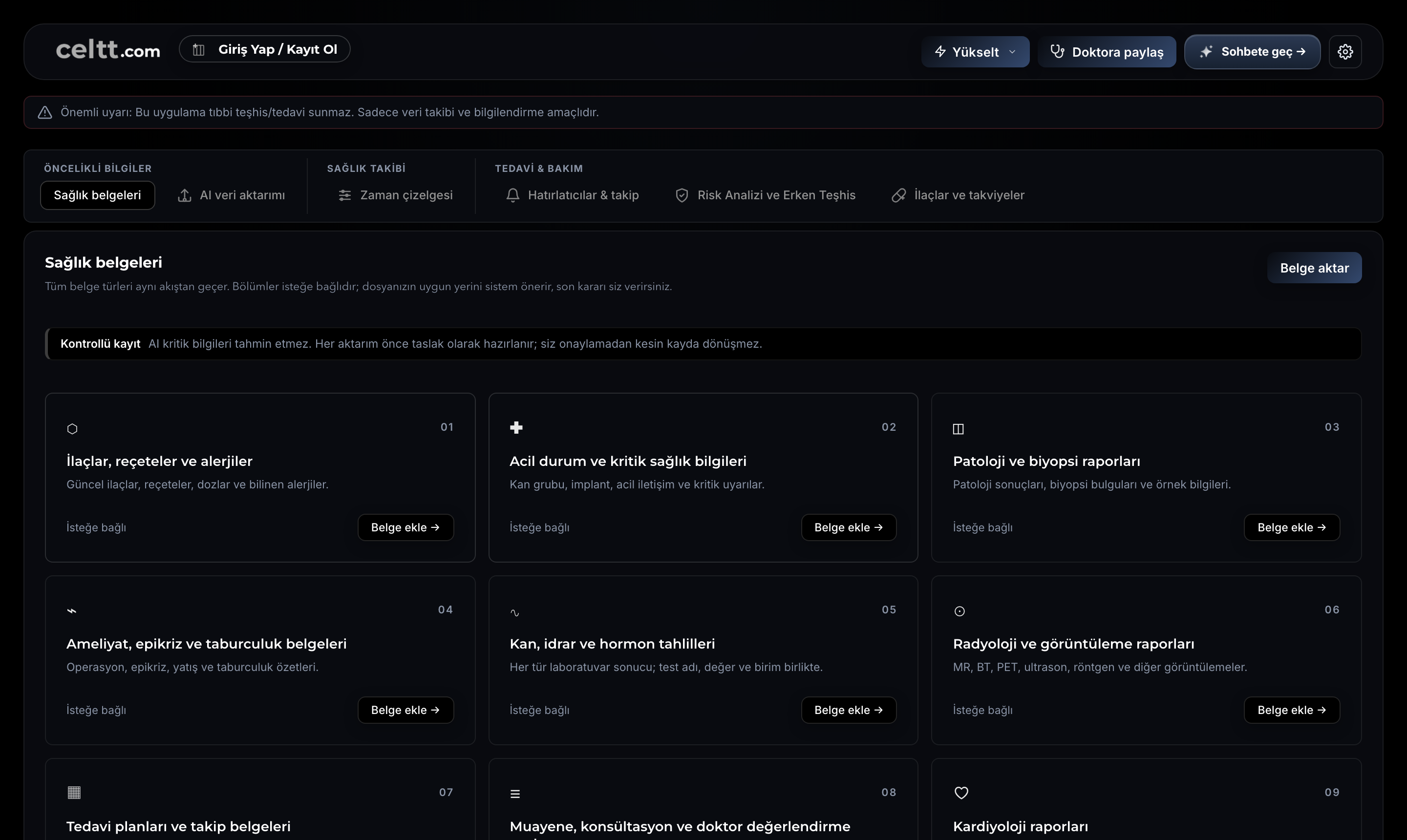Click the 'Patoloji ve biyopsi raporları' title
This screenshot has height=840, width=1407.
(1046, 462)
